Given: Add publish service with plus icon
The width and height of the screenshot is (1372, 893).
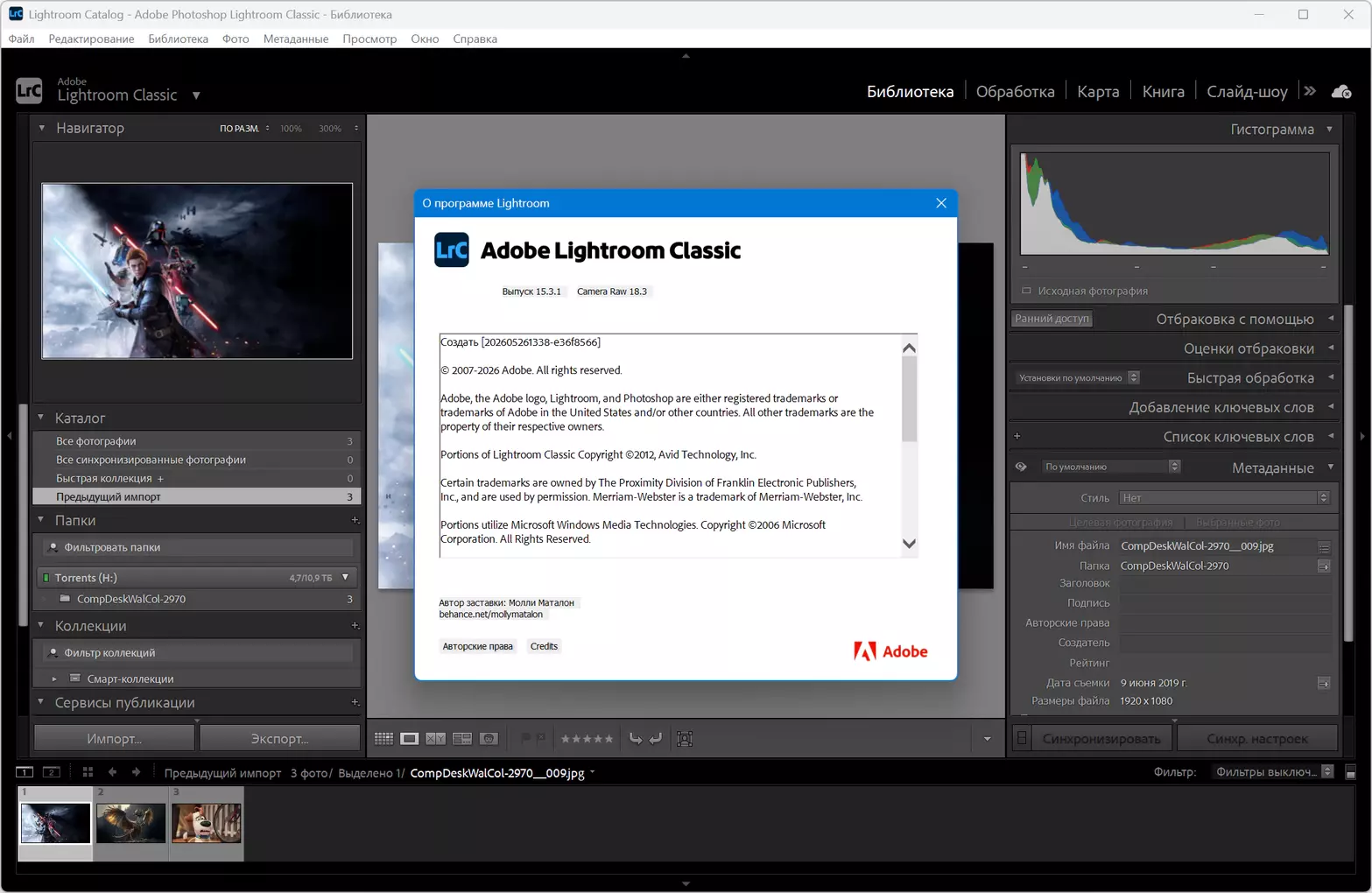Looking at the screenshot, I should click(355, 702).
